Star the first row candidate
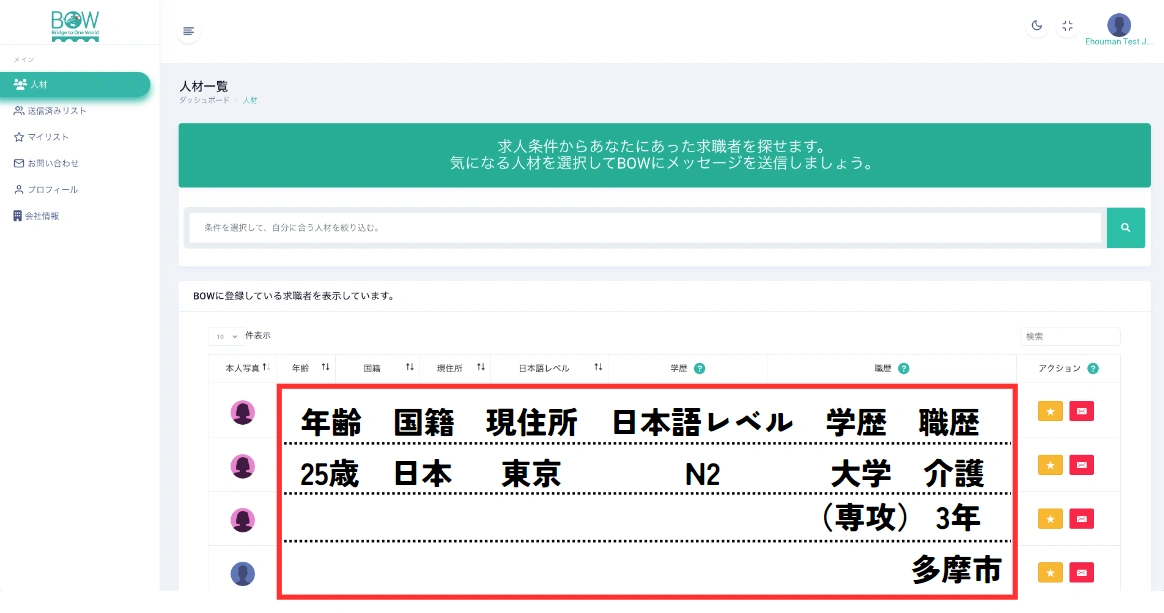Screen dimensions: 1164x613 pyautogui.click(x=1050, y=411)
